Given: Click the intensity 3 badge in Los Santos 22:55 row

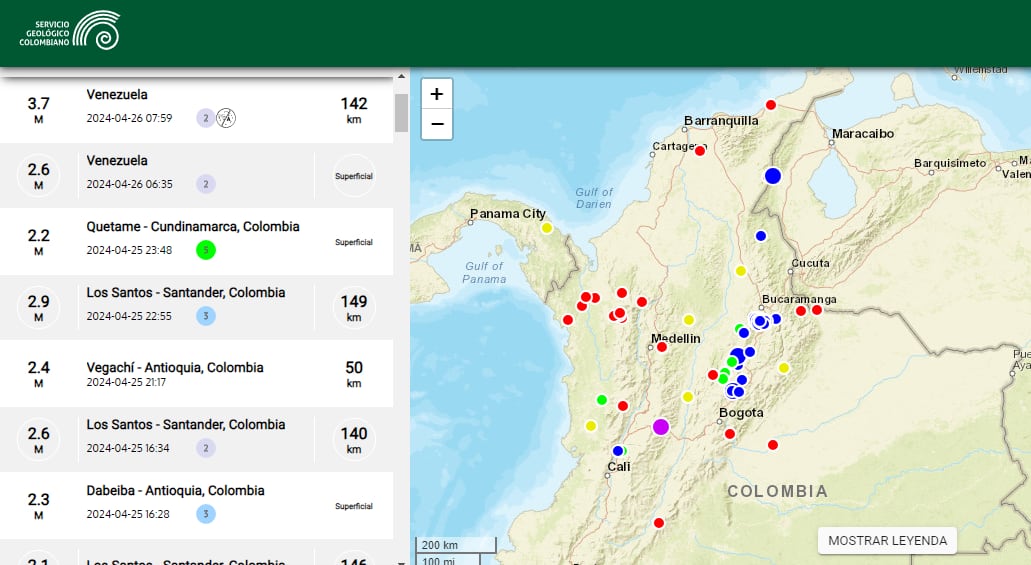Looking at the screenshot, I should coord(206,316).
